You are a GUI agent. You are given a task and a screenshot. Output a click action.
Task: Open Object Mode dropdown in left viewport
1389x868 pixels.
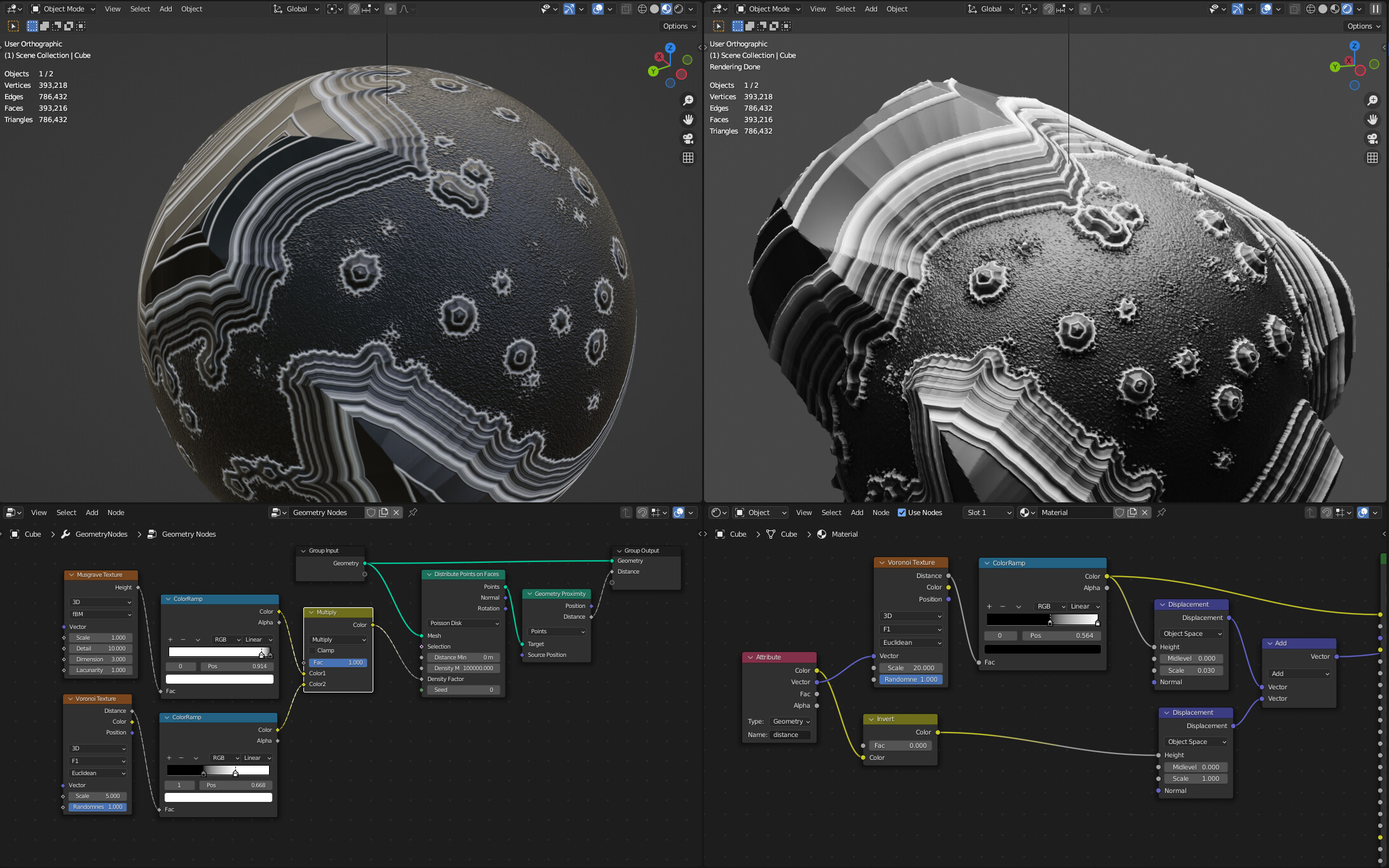pyautogui.click(x=63, y=9)
